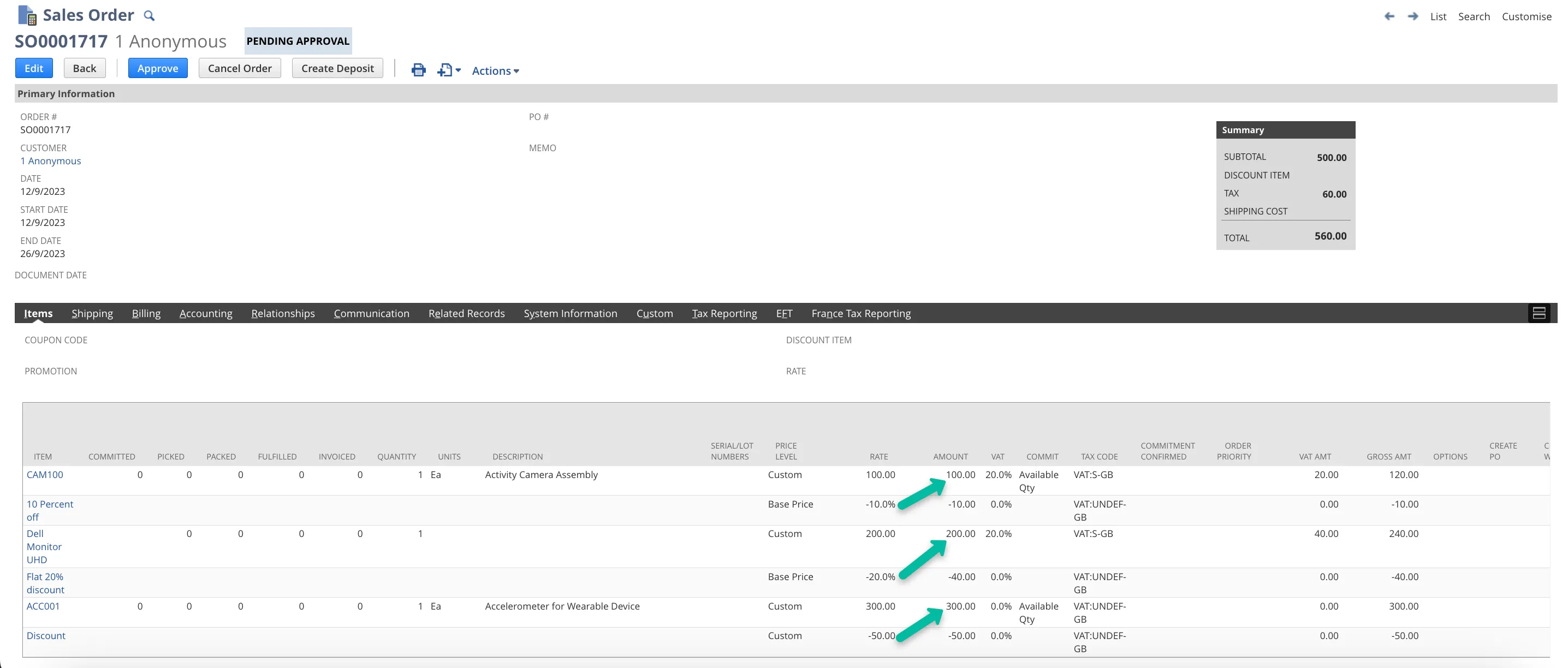
Task: Go to next record arrow
Action: [1413, 16]
